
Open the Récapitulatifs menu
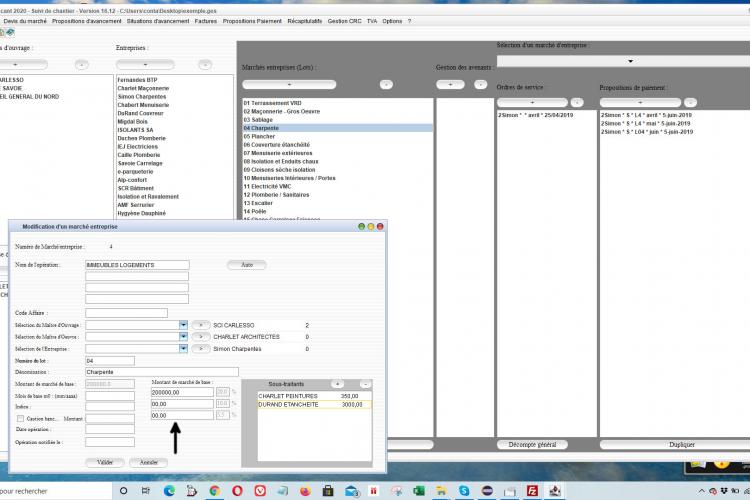point(305,21)
